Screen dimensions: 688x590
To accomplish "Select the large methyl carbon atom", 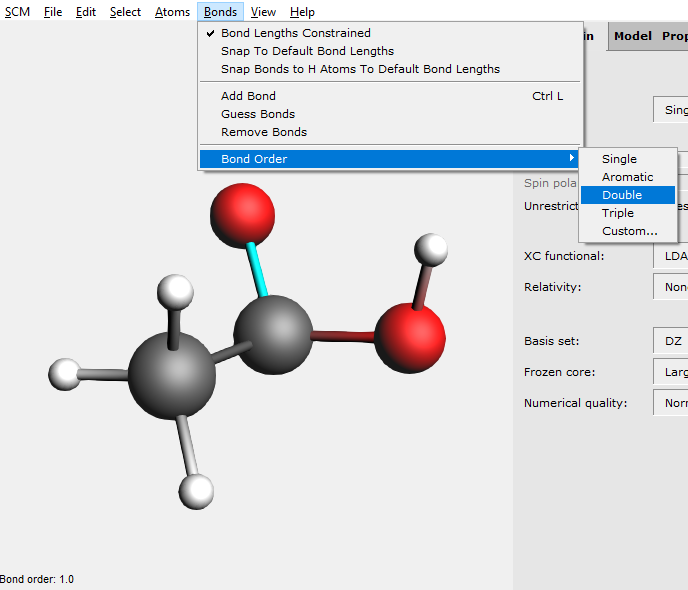I will point(172,375).
